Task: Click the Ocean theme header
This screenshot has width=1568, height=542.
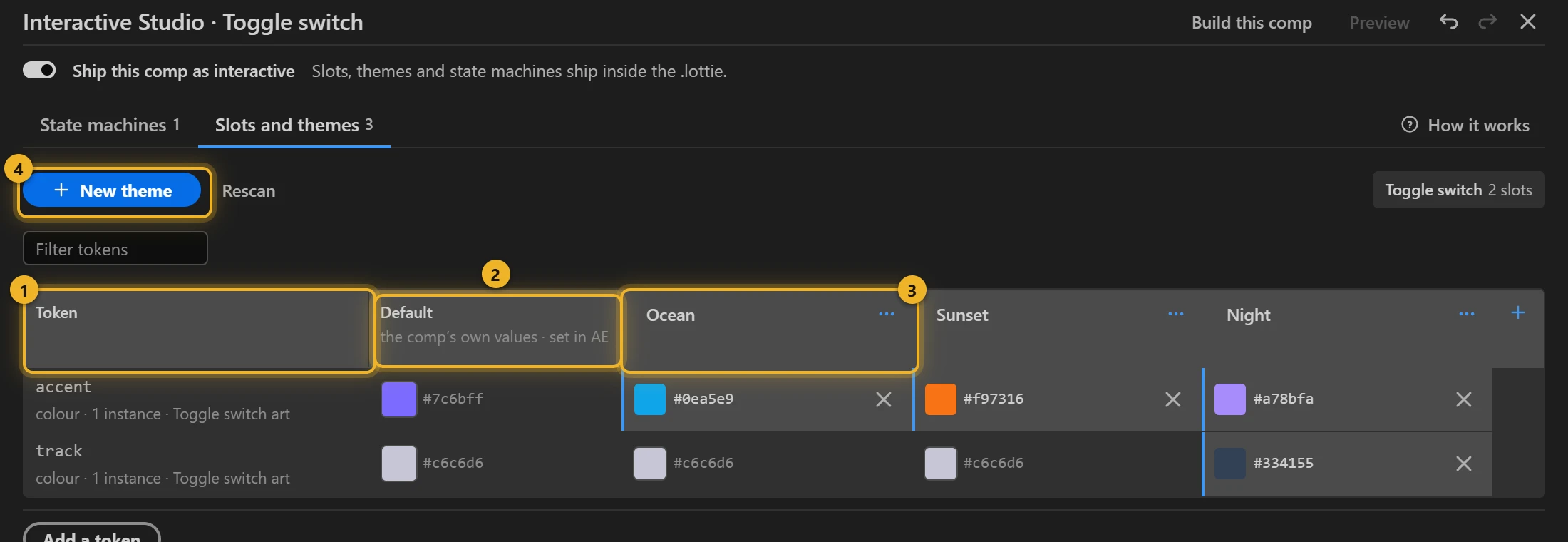Action: [x=671, y=315]
